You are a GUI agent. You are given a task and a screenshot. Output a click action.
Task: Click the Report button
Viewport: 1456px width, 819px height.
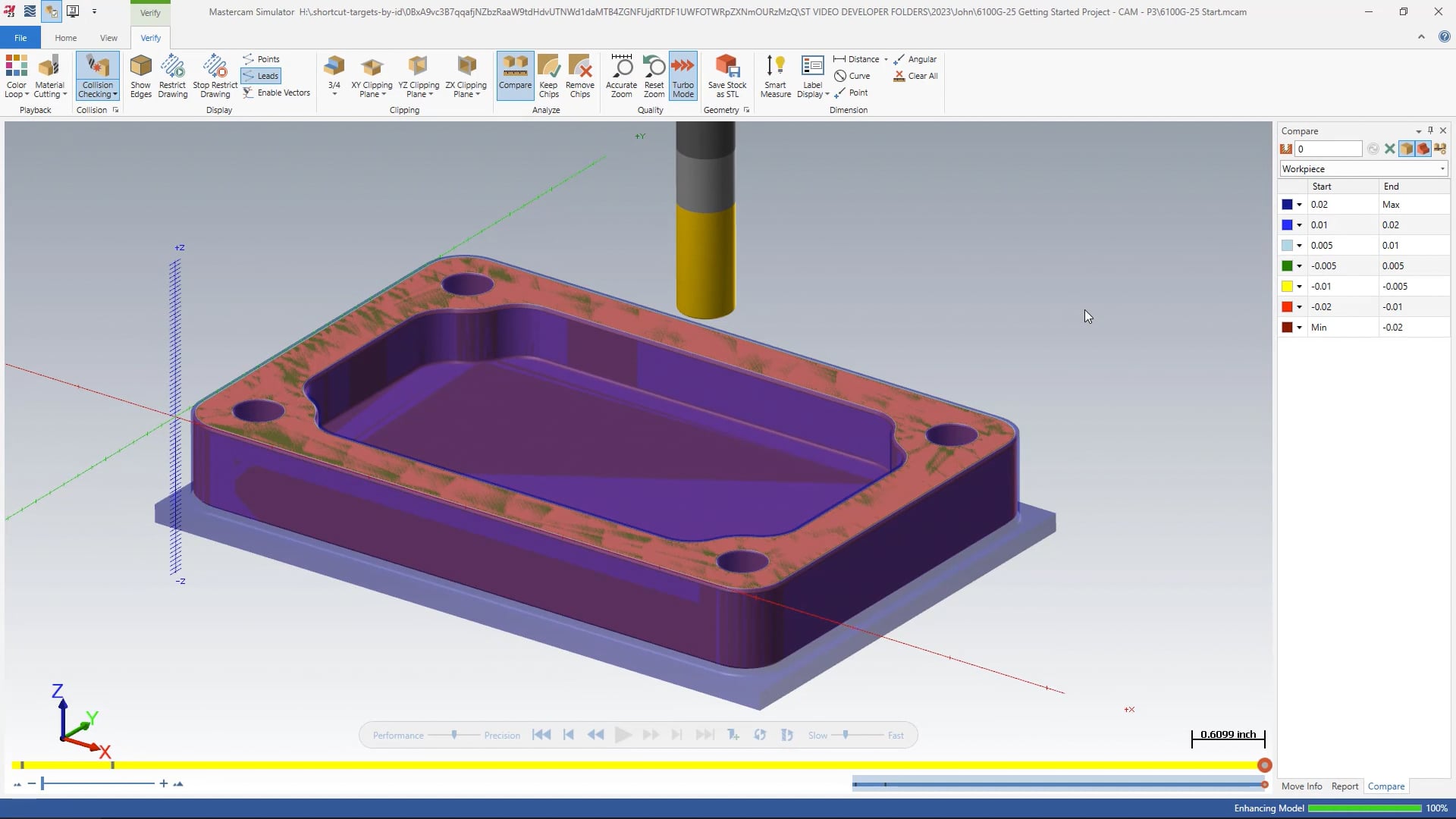(1344, 786)
